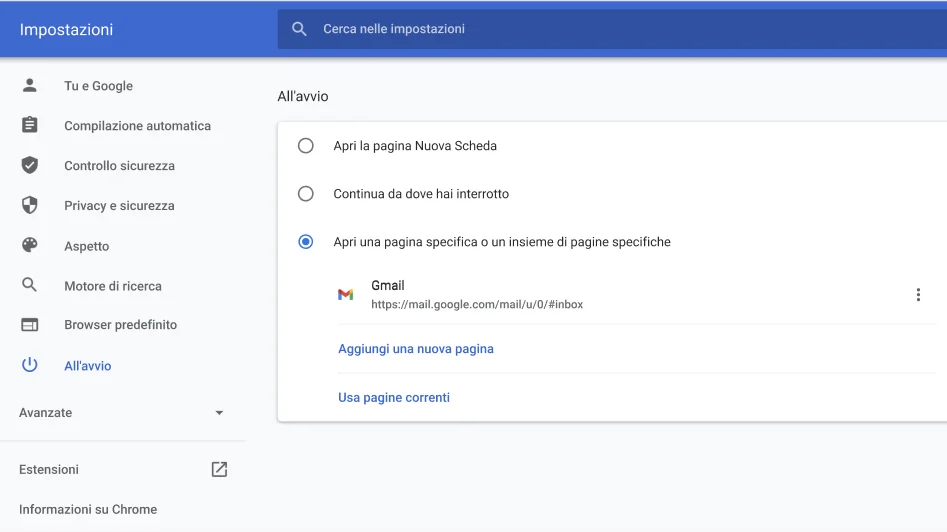
Task: Click the shield icon for Privacy e sicurezza
Action: click(30, 206)
